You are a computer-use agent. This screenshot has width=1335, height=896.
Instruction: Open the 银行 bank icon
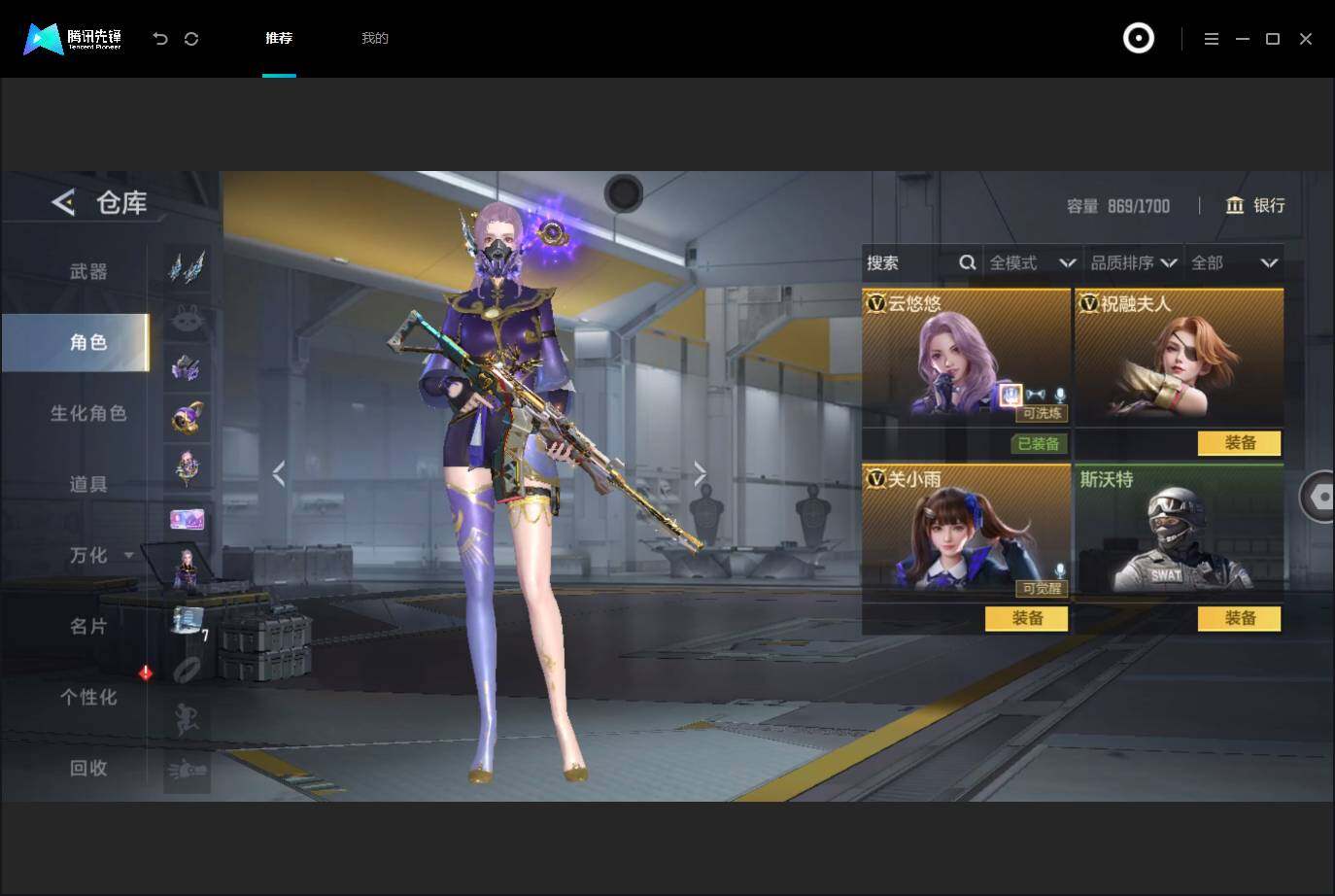point(1235,205)
